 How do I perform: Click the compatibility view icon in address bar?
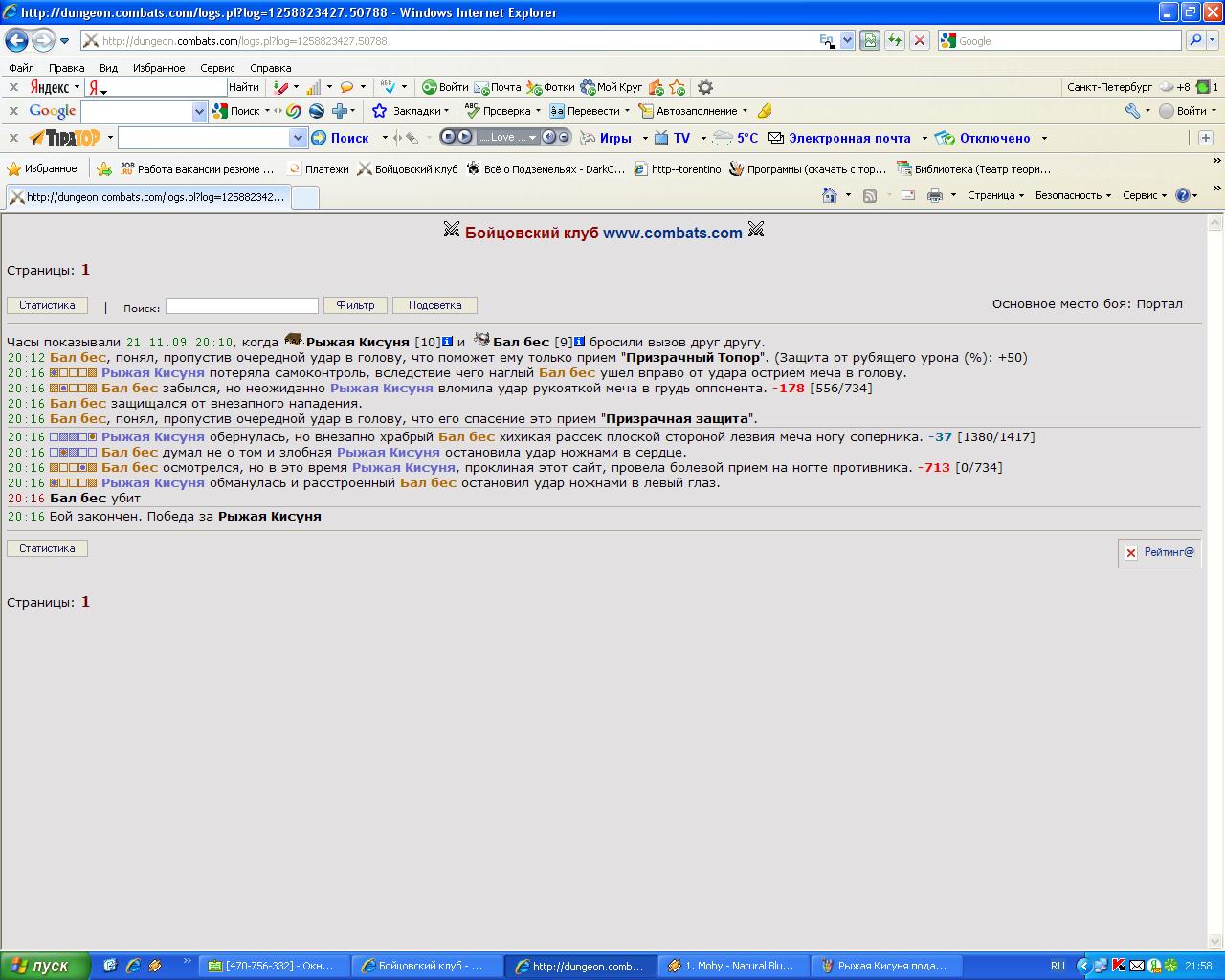point(869,40)
